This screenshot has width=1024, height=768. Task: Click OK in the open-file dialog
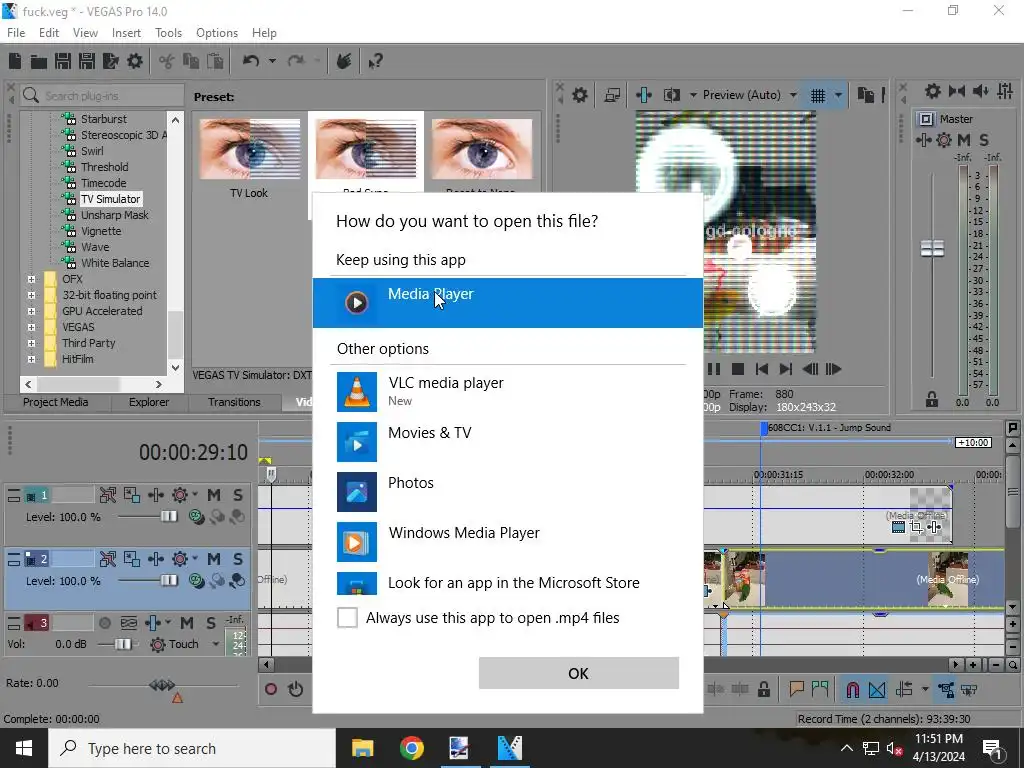tap(579, 673)
